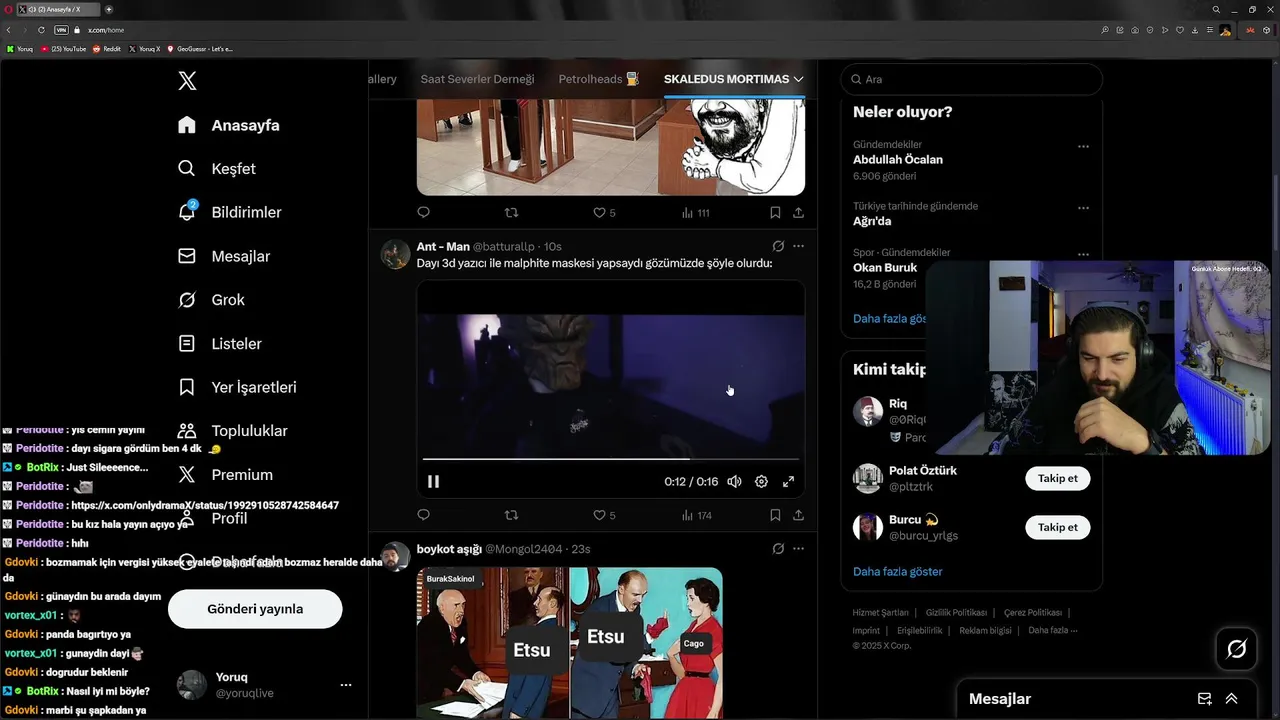Repost the courtroom image post
Viewport: 1280px width, 720px height.
click(511, 212)
